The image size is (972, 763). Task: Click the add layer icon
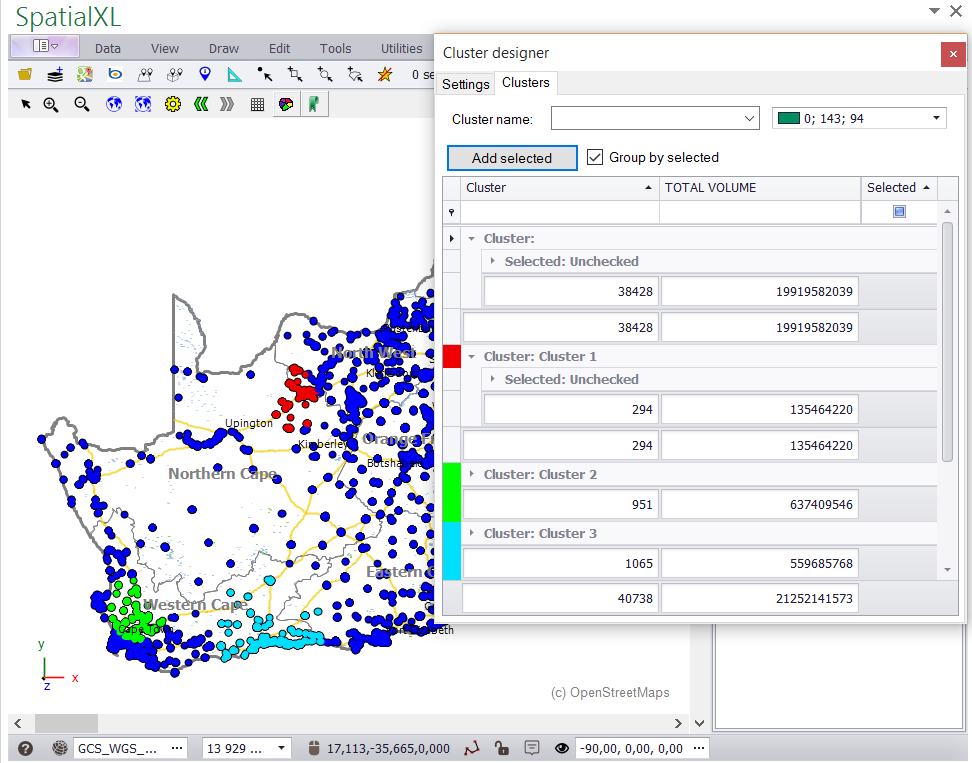coord(55,74)
